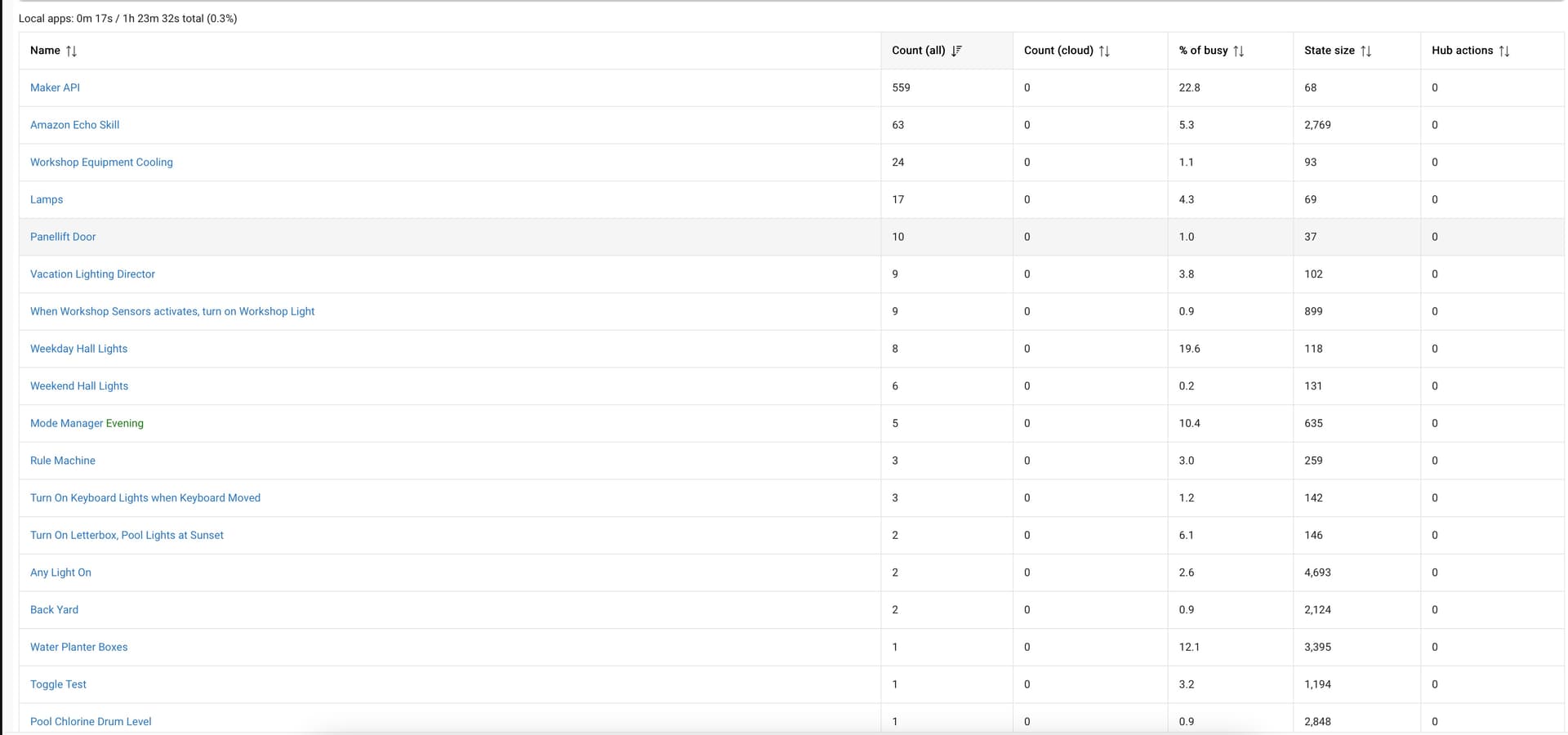Open the Any Light On app
Viewport: 1568px width, 735px height.
[60, 572]
